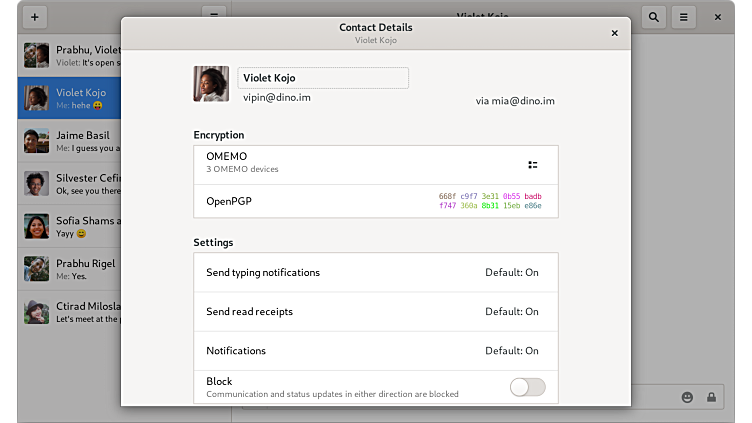Open Prabhu Rigel conversation
Viewport: 752px width, 423px height.
70,269
